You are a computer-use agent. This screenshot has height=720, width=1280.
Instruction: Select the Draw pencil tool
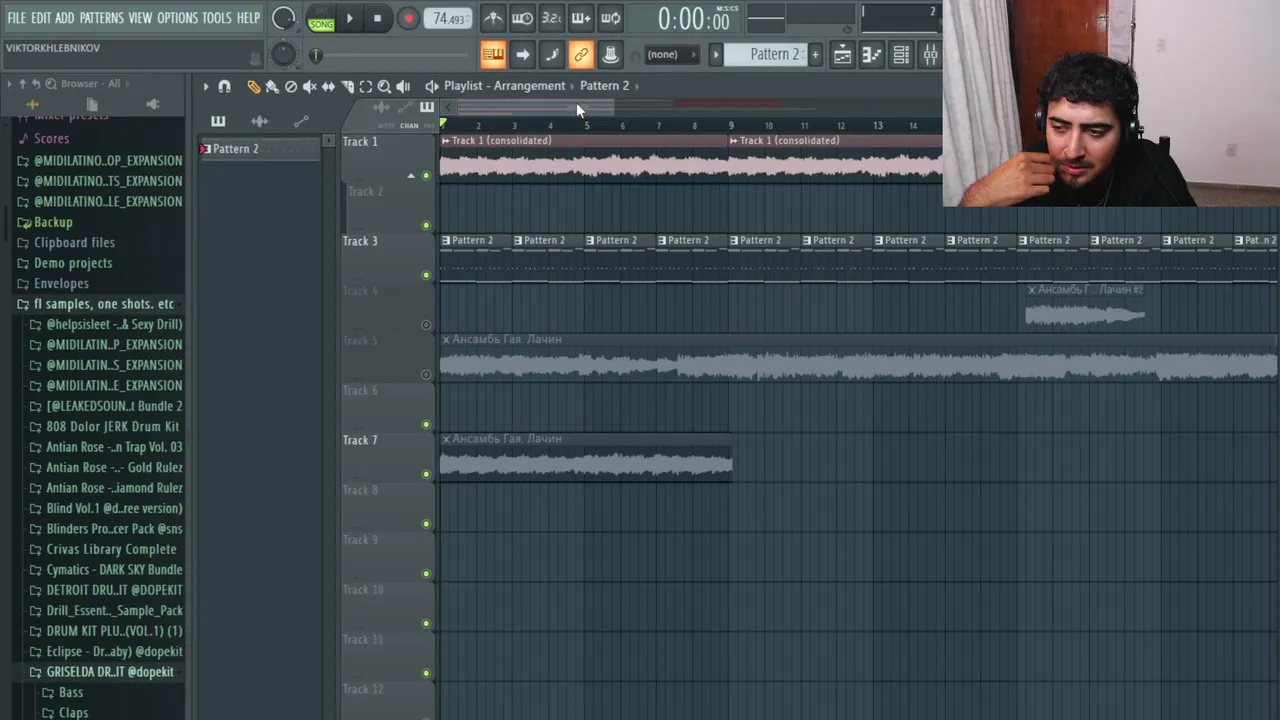point(253,87)
